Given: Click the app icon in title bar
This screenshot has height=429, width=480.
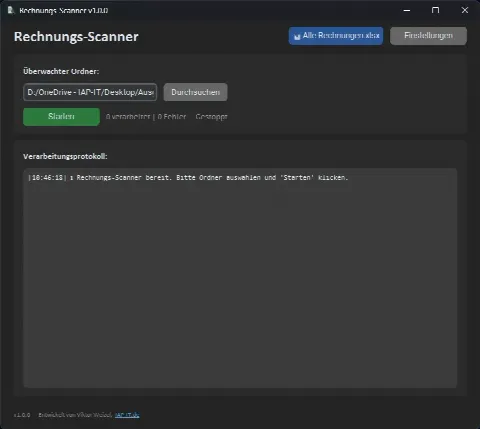Looking at the screenshot, I should pos(11,10).
